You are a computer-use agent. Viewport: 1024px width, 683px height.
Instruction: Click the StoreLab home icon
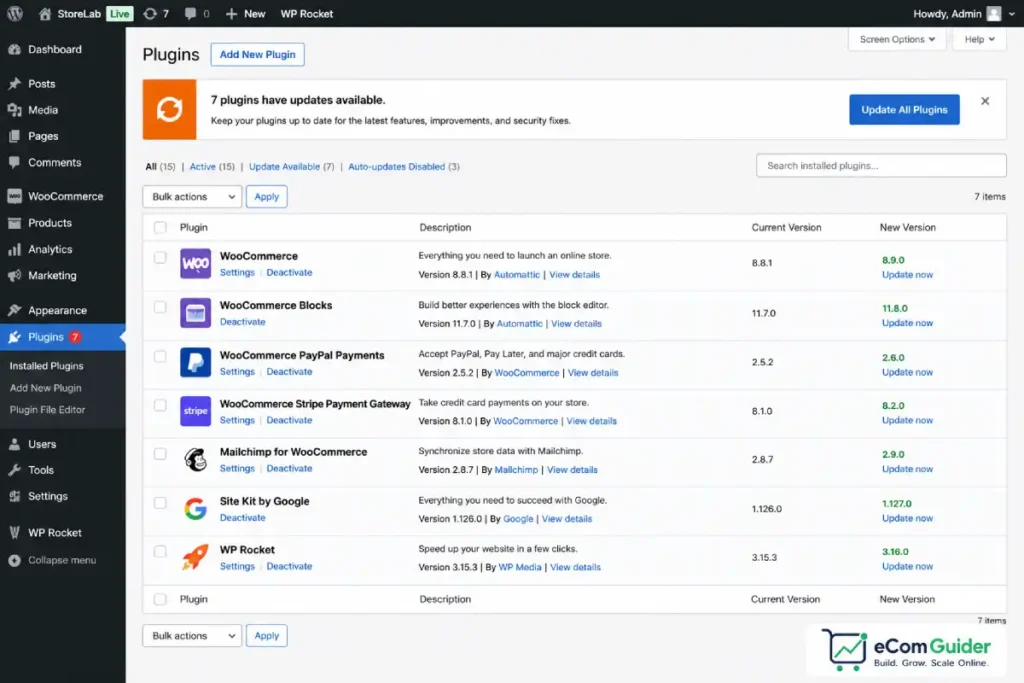pyautogui.click(x=44, y=14)
